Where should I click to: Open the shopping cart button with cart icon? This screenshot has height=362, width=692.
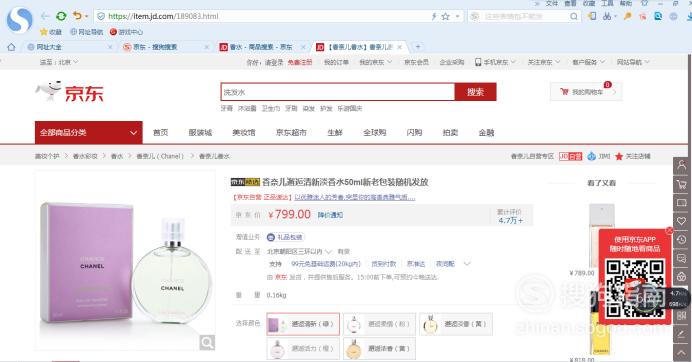click(586, 92)
